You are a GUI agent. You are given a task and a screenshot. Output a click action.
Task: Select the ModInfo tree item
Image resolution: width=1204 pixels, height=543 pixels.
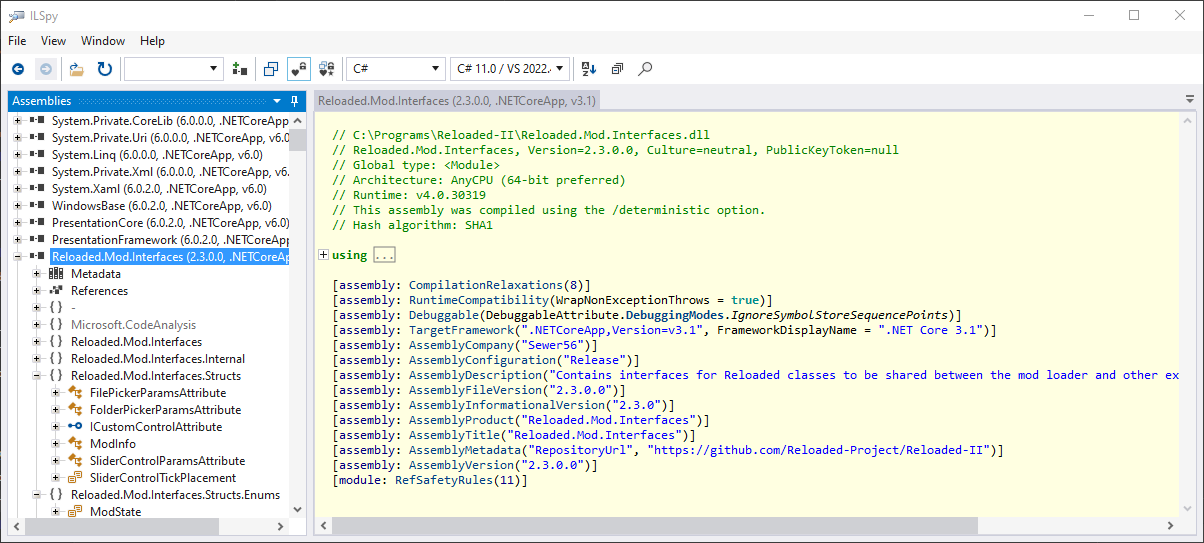pyautogui.click(x=113, y=444)
